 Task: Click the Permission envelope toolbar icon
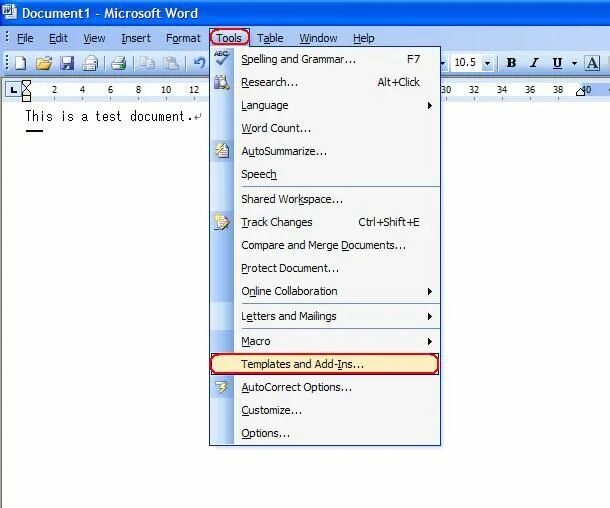coord(90,63)
